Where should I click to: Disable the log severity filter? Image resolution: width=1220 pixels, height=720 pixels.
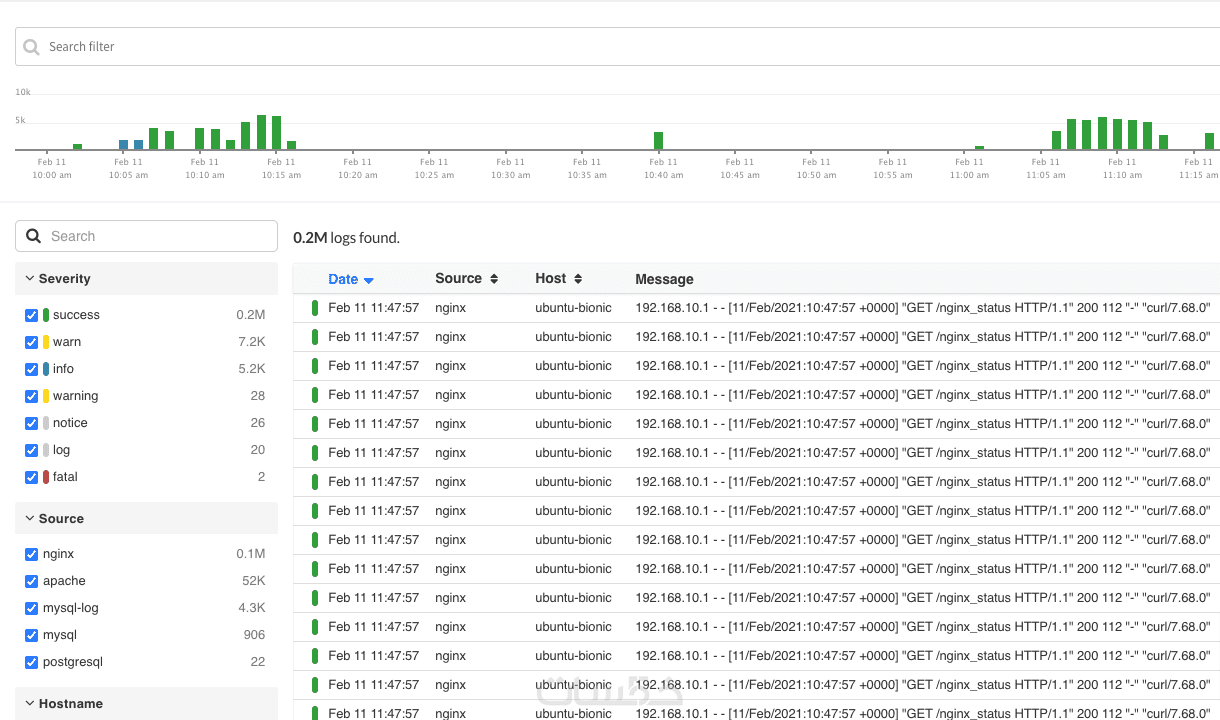click(x=31, y=450)
